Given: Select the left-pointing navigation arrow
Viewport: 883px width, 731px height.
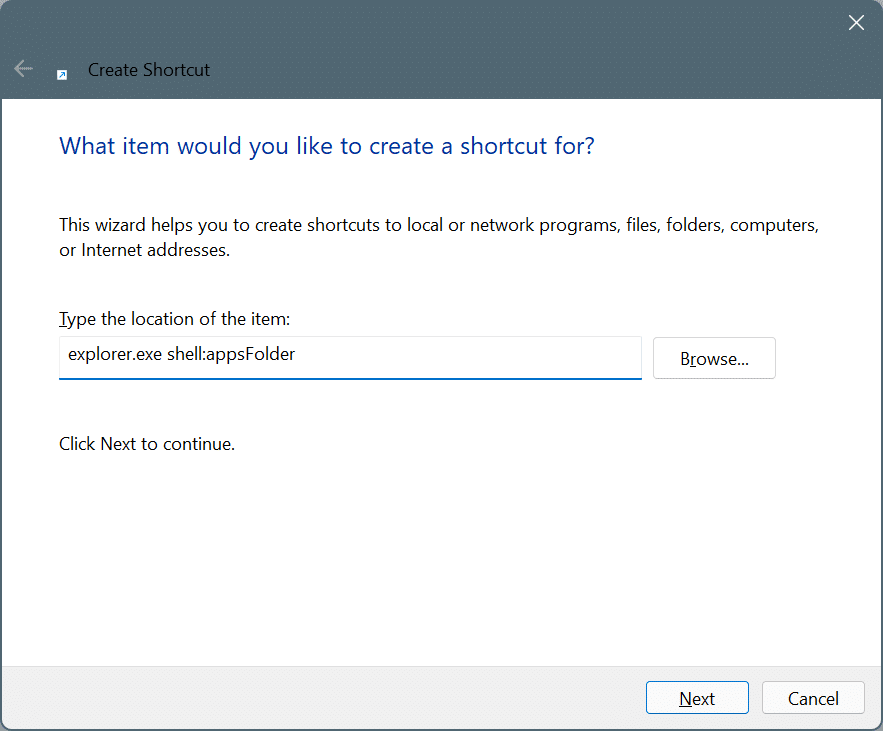Looking at the screenshot, I should coord(23,68).
